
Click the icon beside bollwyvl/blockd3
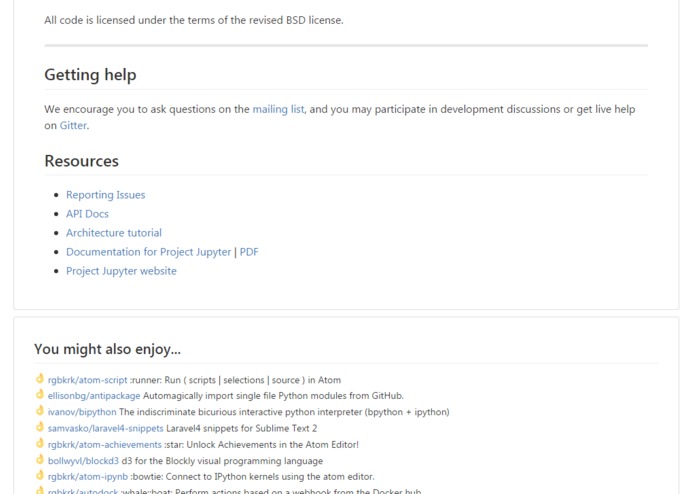click(x=40, y=460)
